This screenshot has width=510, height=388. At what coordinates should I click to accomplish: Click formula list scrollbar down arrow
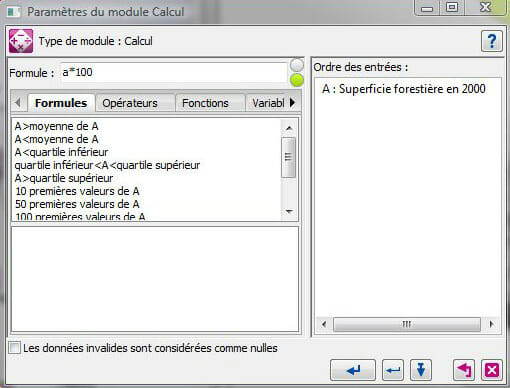coord(289,211)
